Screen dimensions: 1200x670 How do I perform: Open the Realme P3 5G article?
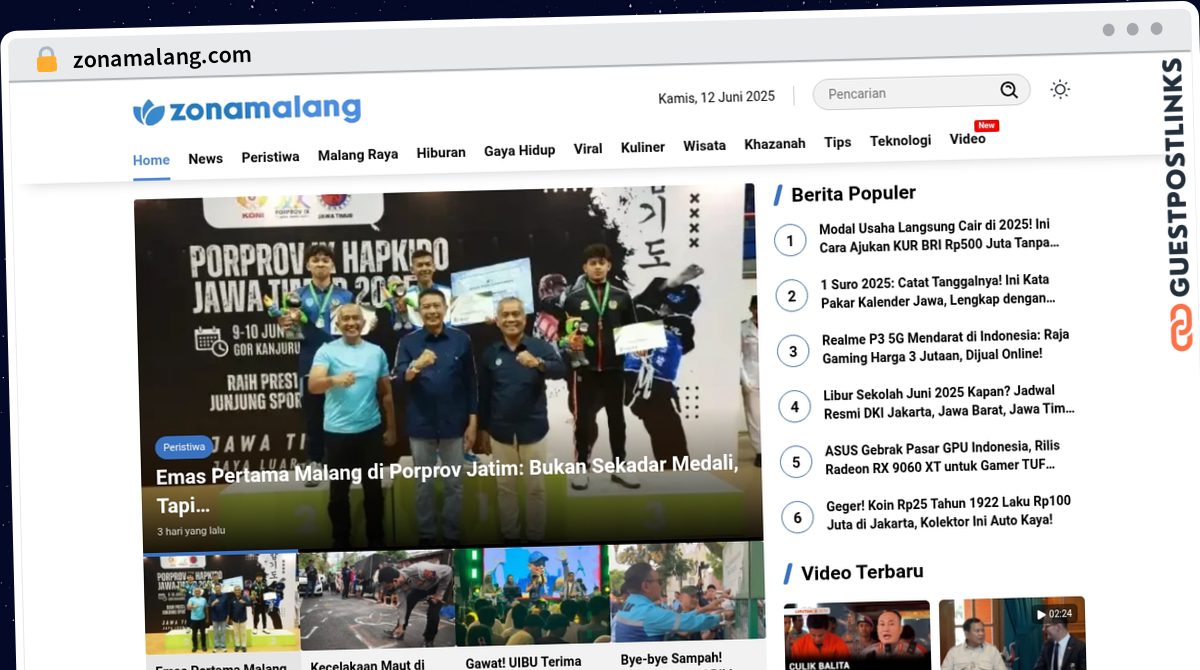[945, 345]
